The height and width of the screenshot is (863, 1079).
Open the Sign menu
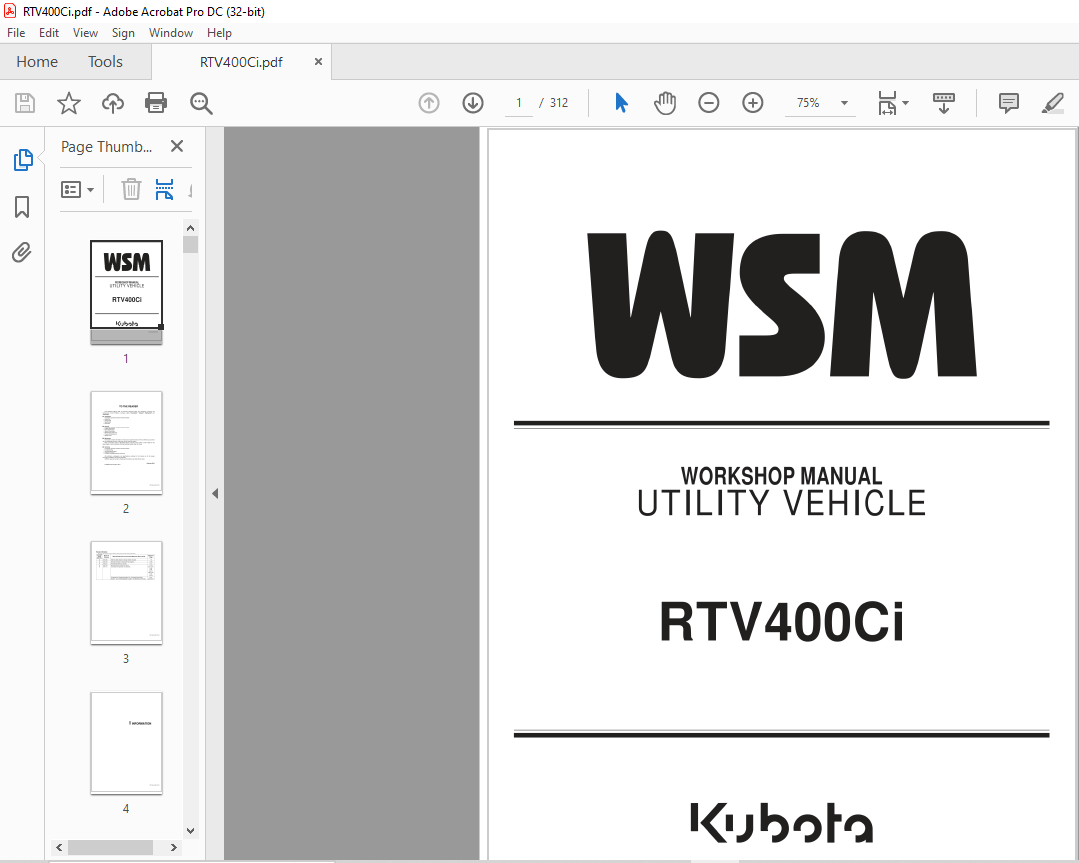(123, 33)
